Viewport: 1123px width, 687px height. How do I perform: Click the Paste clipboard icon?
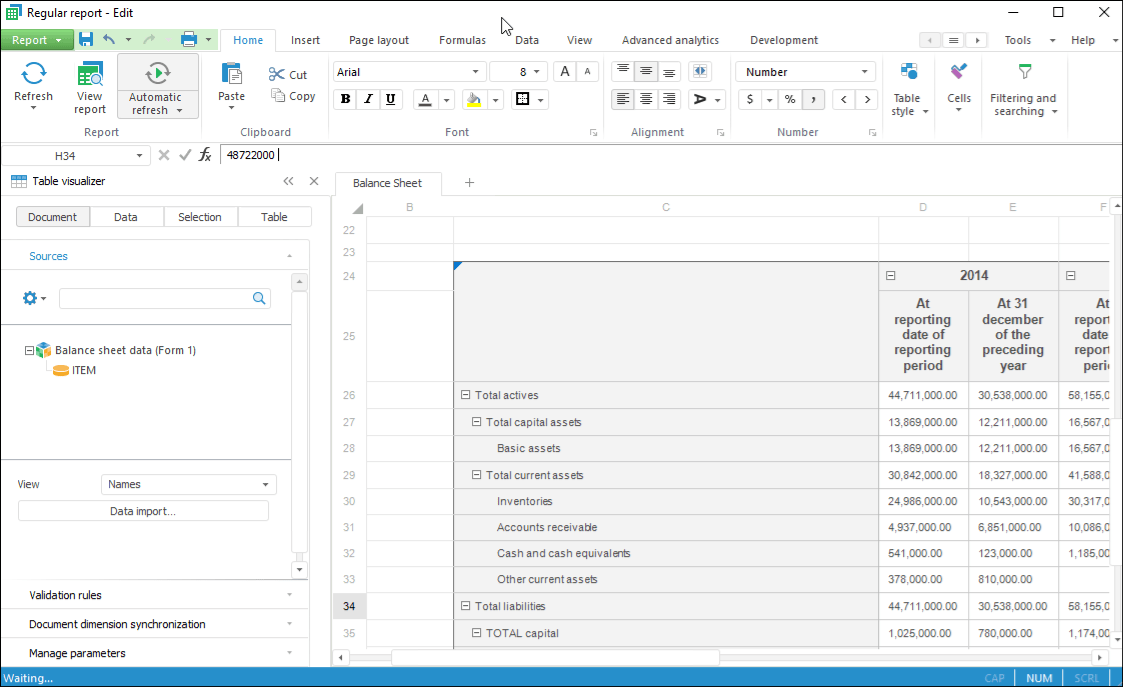(x=231, y=76)
